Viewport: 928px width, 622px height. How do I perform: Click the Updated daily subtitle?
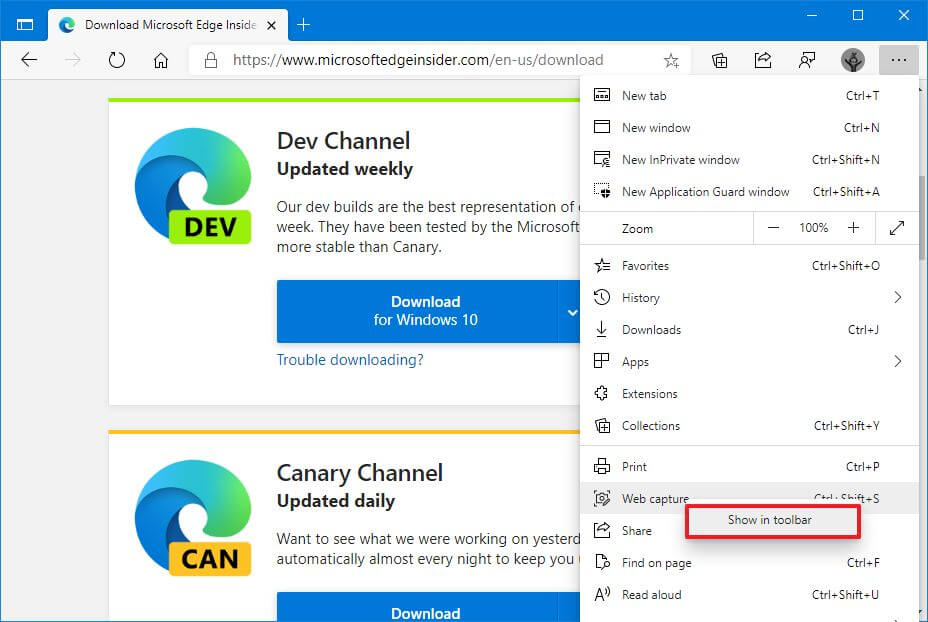(336, 501)
